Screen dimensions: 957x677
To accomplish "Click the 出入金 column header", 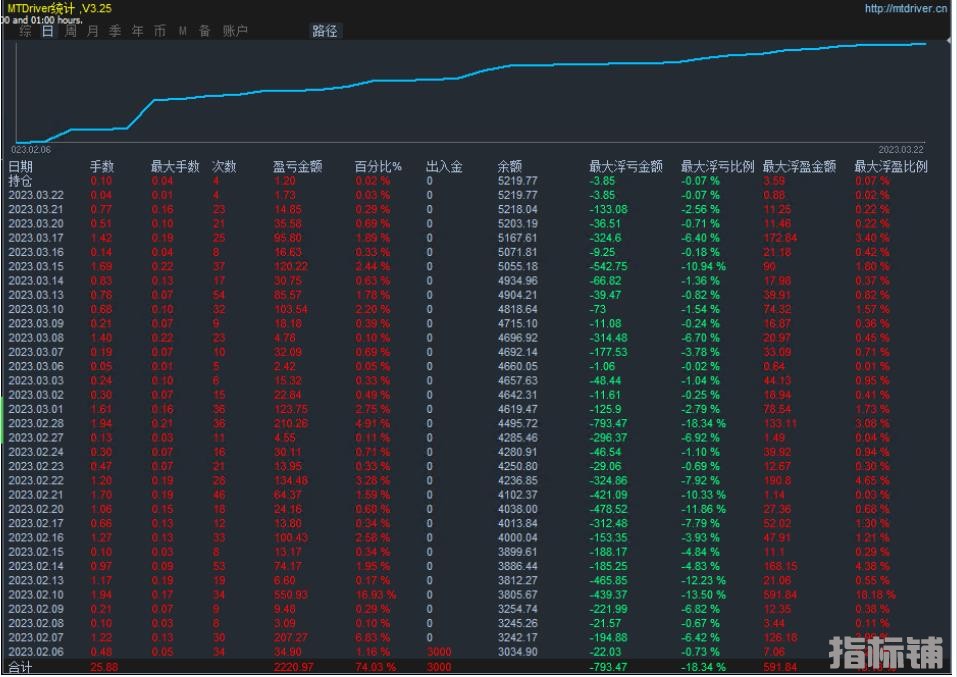I will click(444, 167).
